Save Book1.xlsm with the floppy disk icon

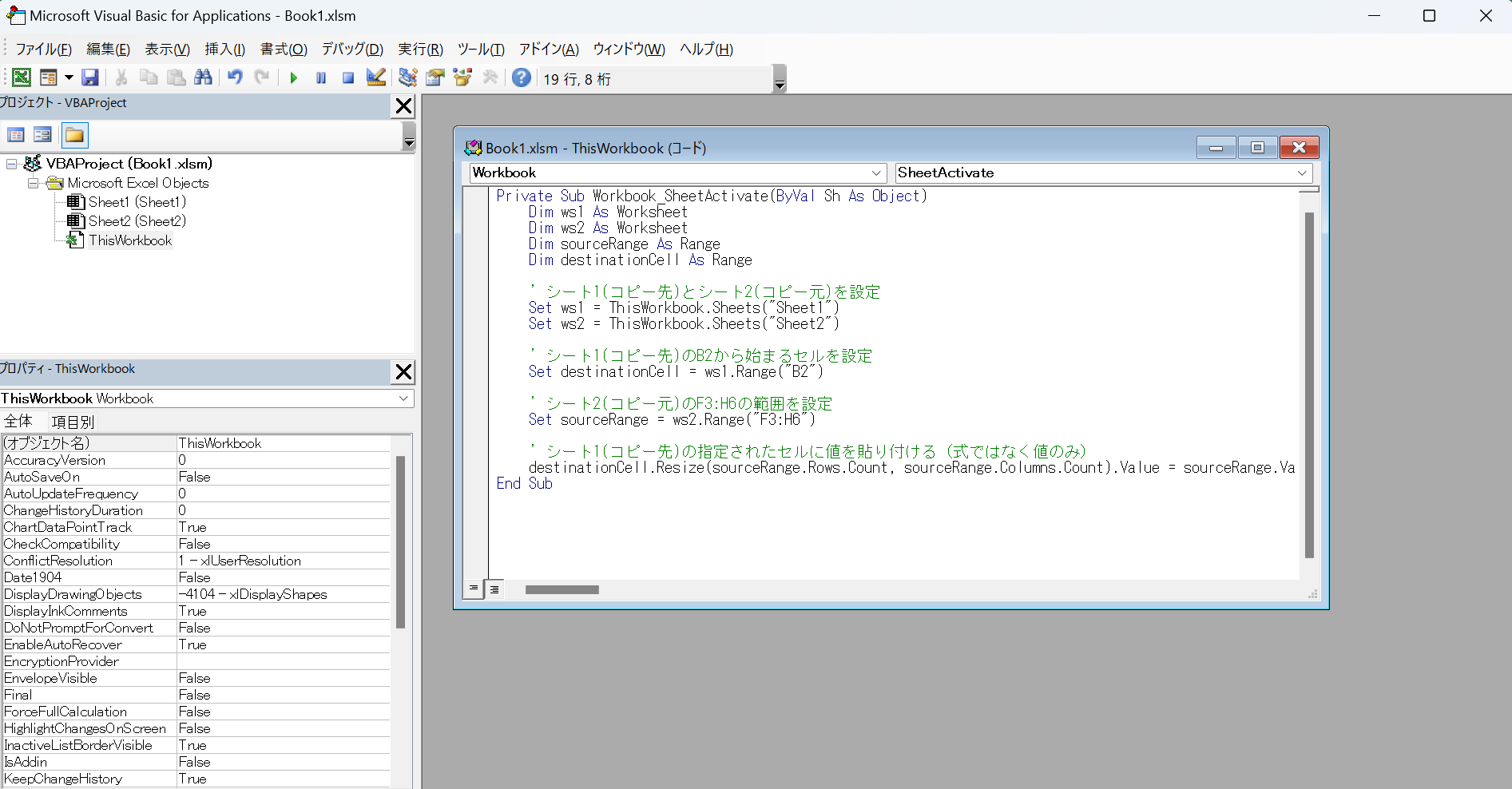(90, 77)
